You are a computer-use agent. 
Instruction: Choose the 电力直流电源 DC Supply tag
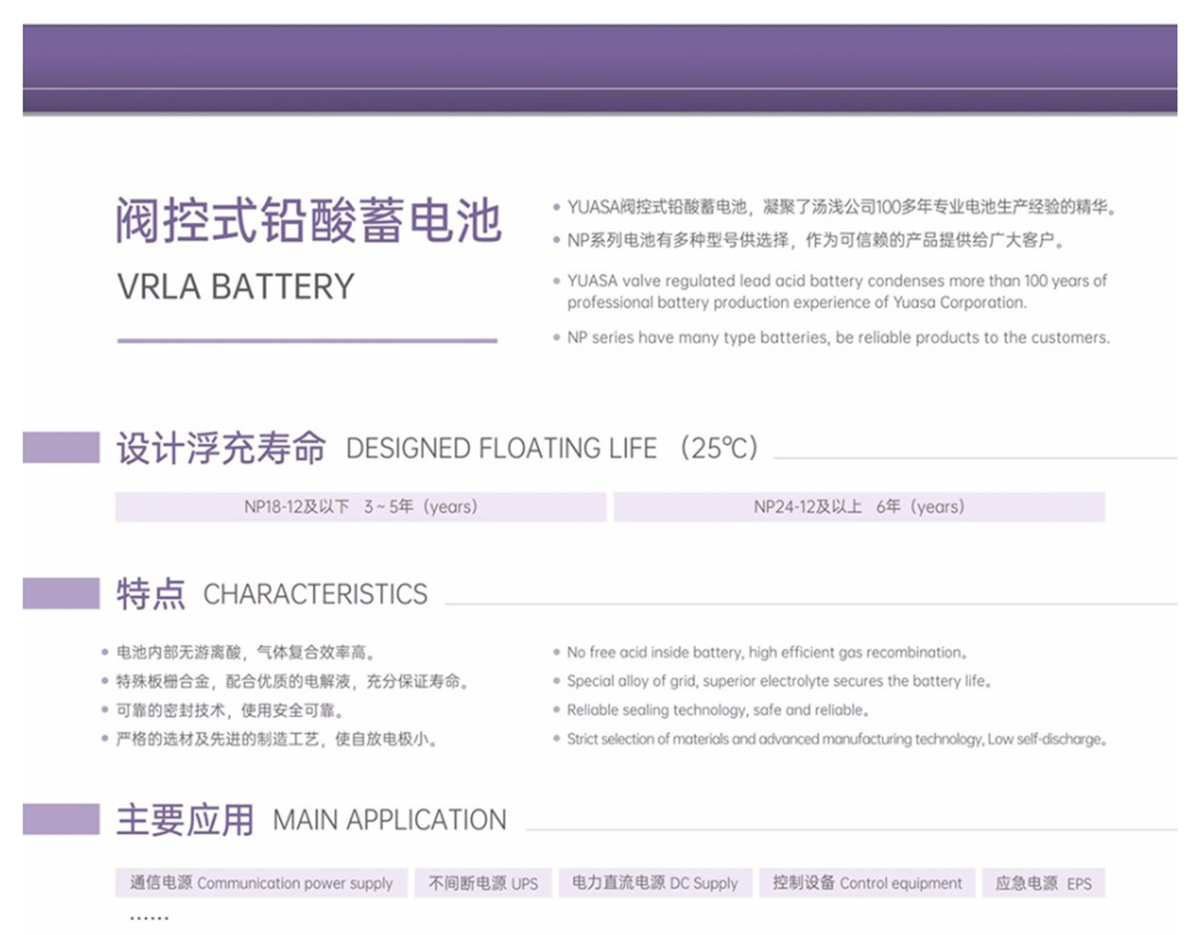[x=655, y=883]
